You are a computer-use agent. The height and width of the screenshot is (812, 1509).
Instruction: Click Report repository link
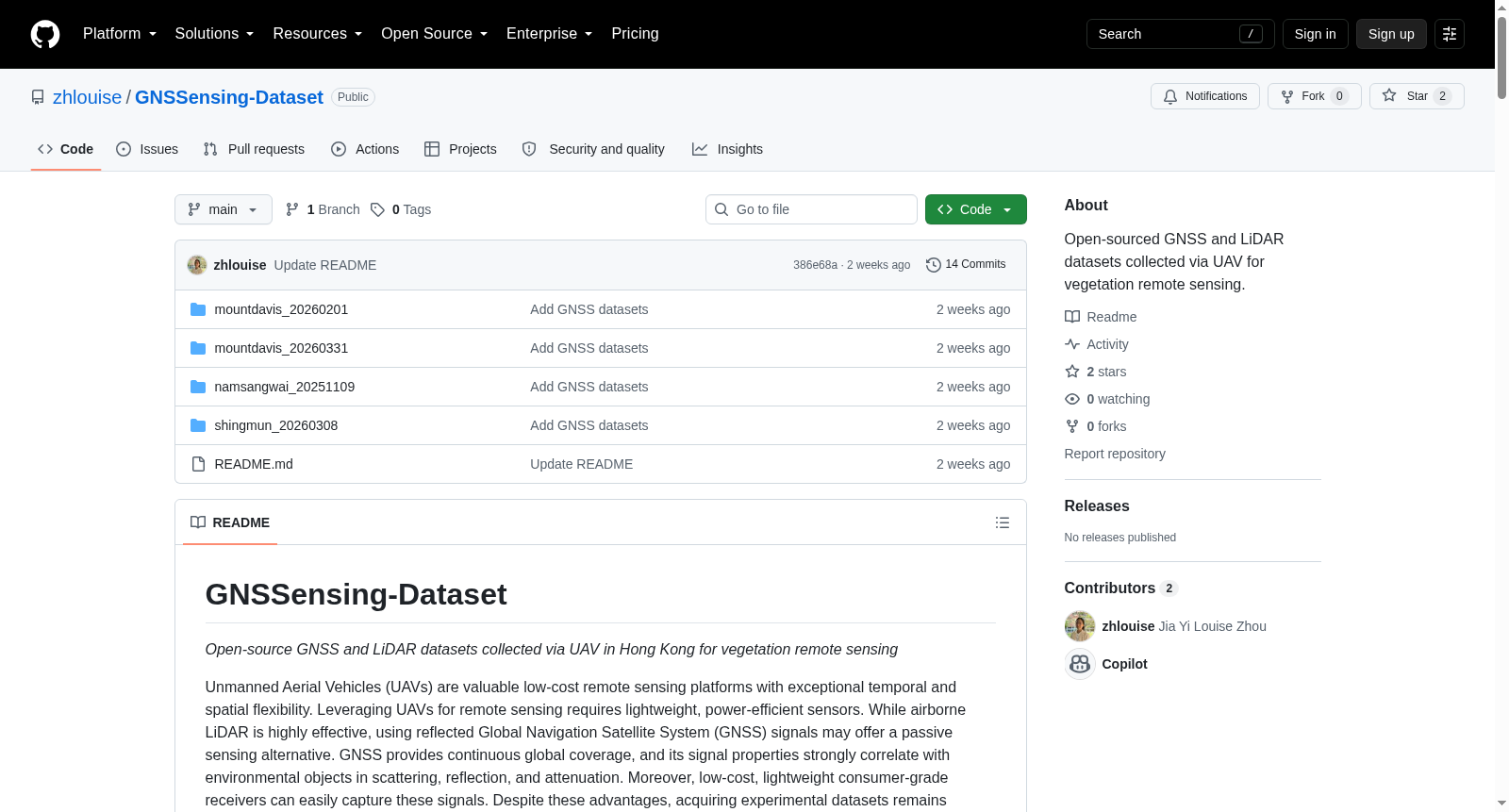tap(1115, 454)
